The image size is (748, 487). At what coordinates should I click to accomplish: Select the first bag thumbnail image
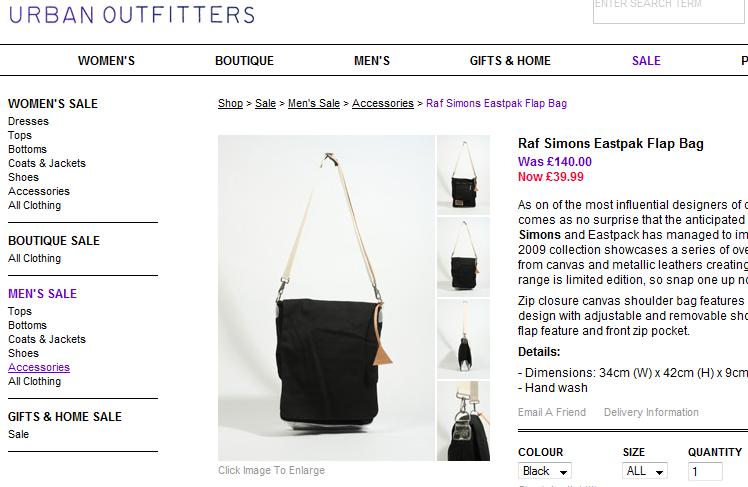tap(463, 175)
